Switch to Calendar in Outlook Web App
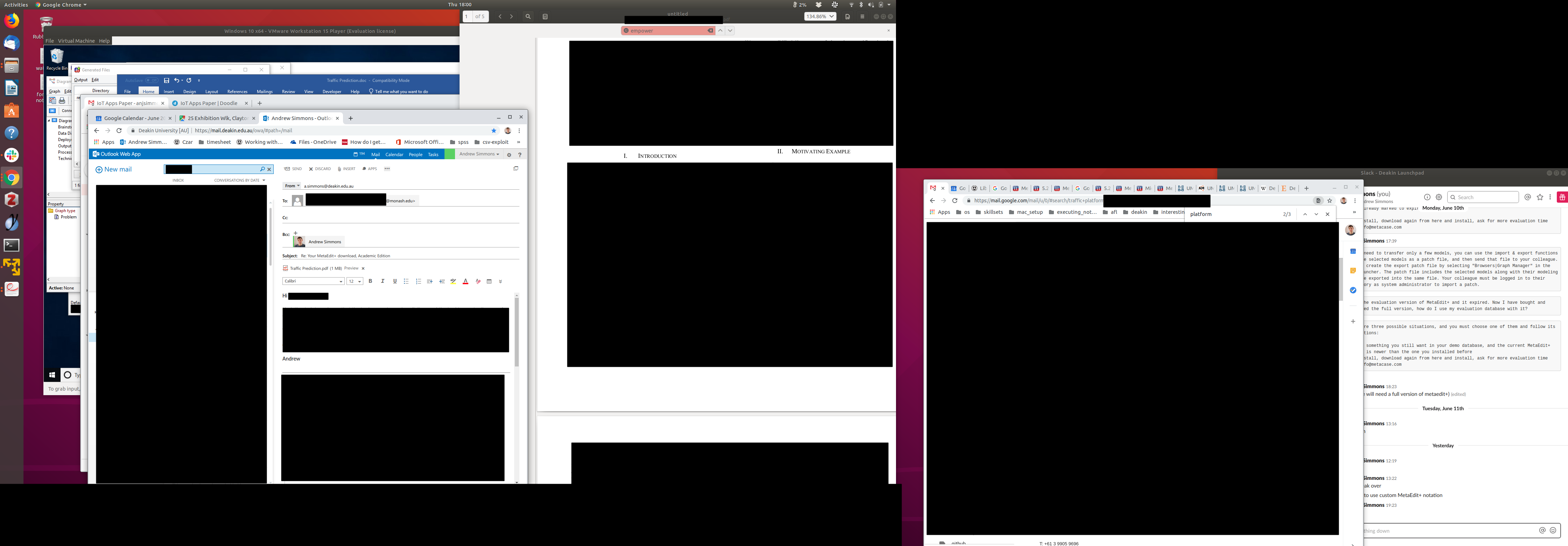 [394, 155]
